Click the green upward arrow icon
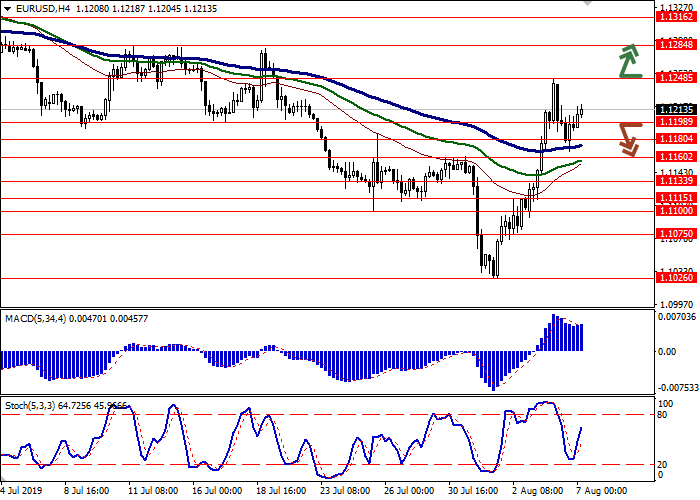The image size is (700, 500). (628, 61)
